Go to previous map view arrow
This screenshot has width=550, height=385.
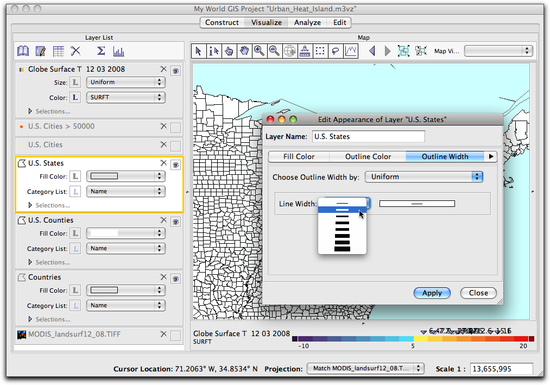point(373,51)
